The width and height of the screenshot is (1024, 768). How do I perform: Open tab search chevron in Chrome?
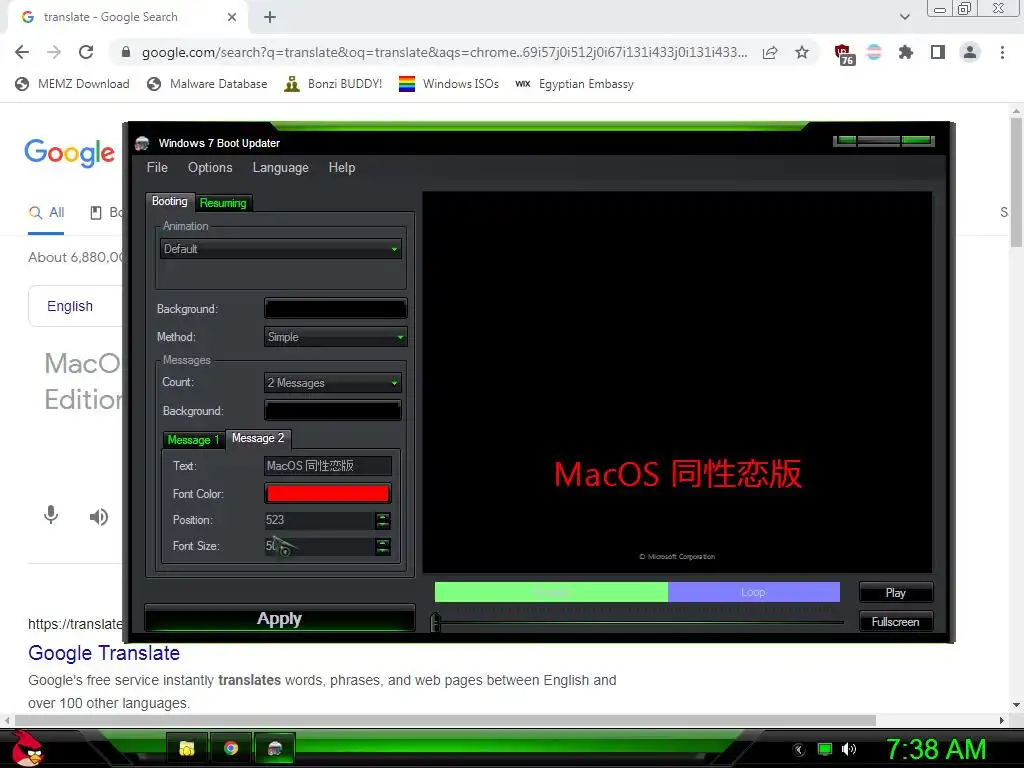point(904,17)
